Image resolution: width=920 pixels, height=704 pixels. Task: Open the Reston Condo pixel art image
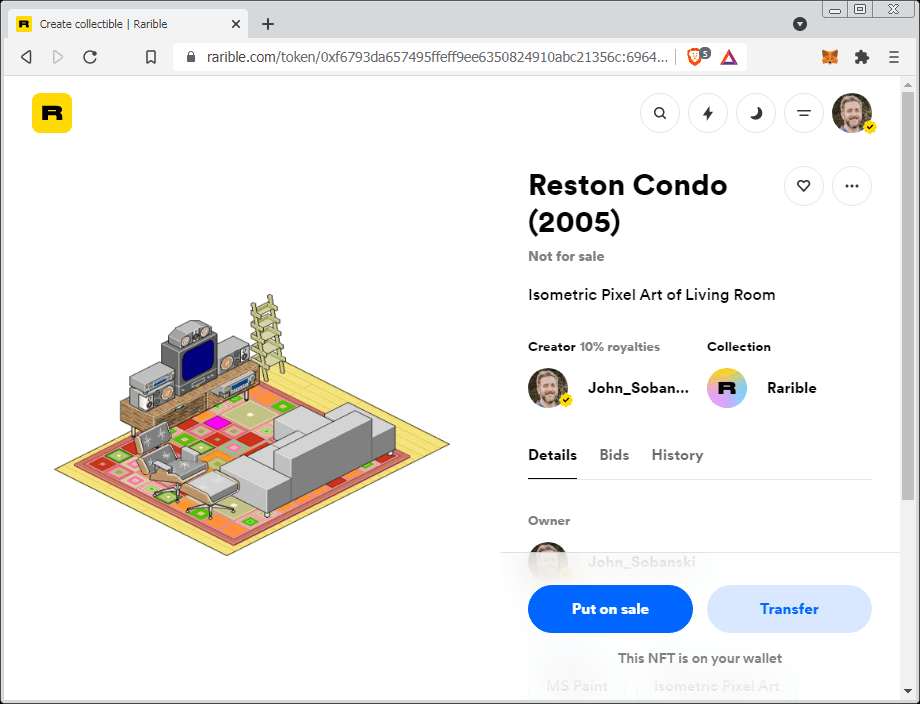[x=252, y=425]
